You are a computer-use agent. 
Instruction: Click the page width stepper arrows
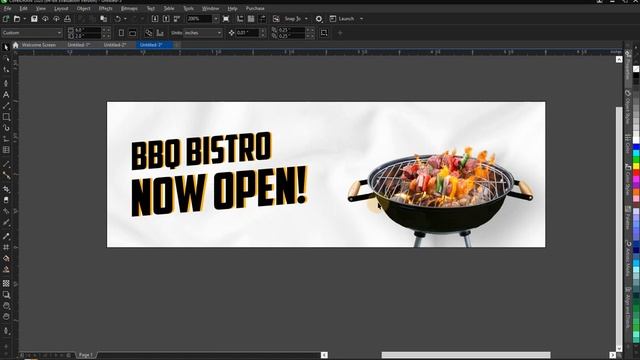(106, 30)
